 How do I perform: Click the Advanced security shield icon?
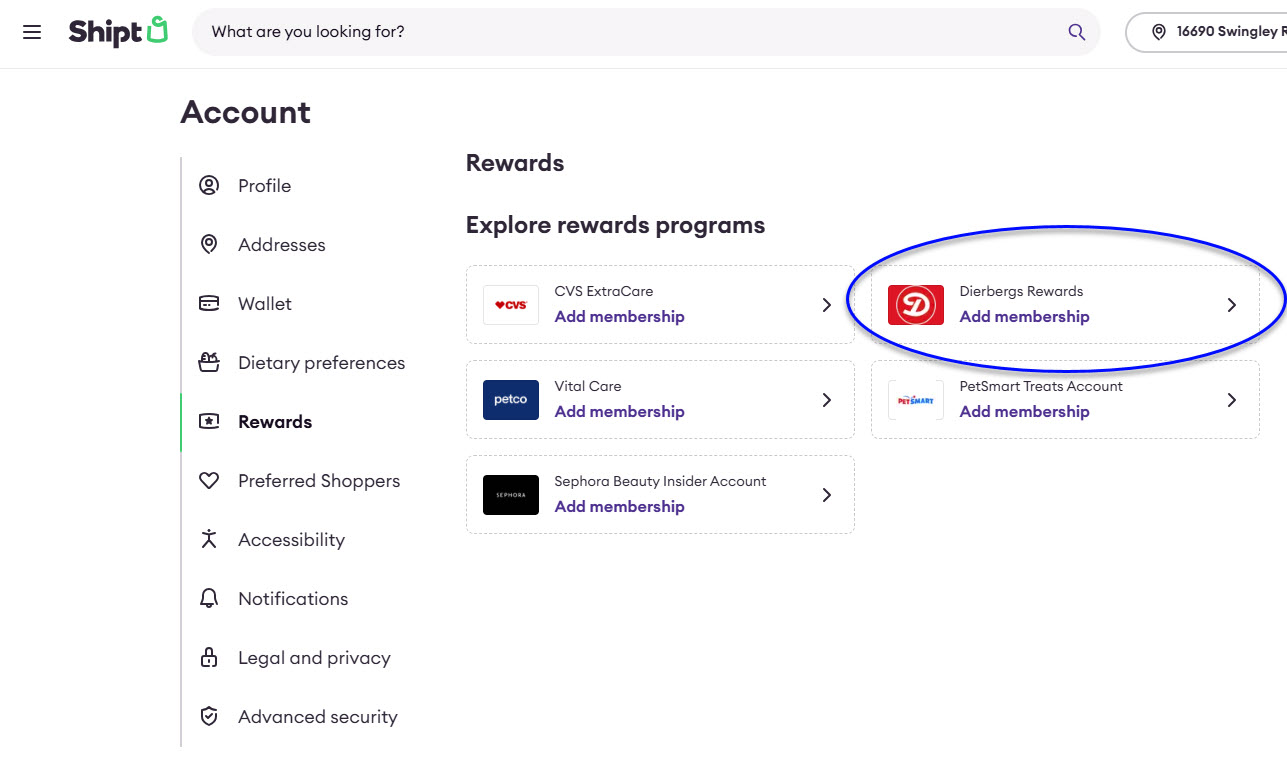(x=209, y=716)
